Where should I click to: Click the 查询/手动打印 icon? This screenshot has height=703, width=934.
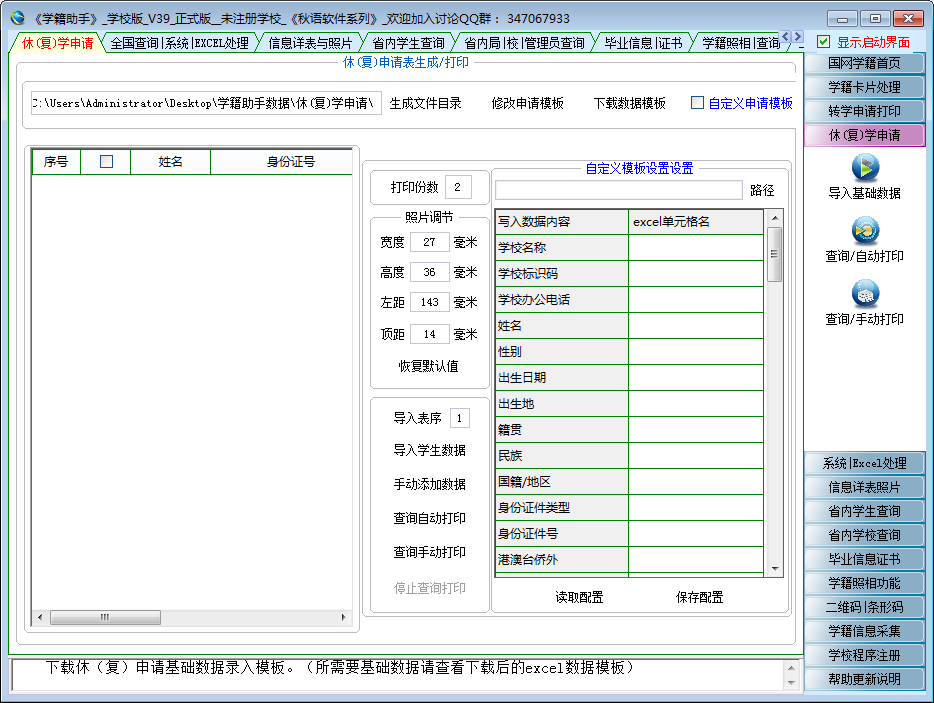coord(864,293)
